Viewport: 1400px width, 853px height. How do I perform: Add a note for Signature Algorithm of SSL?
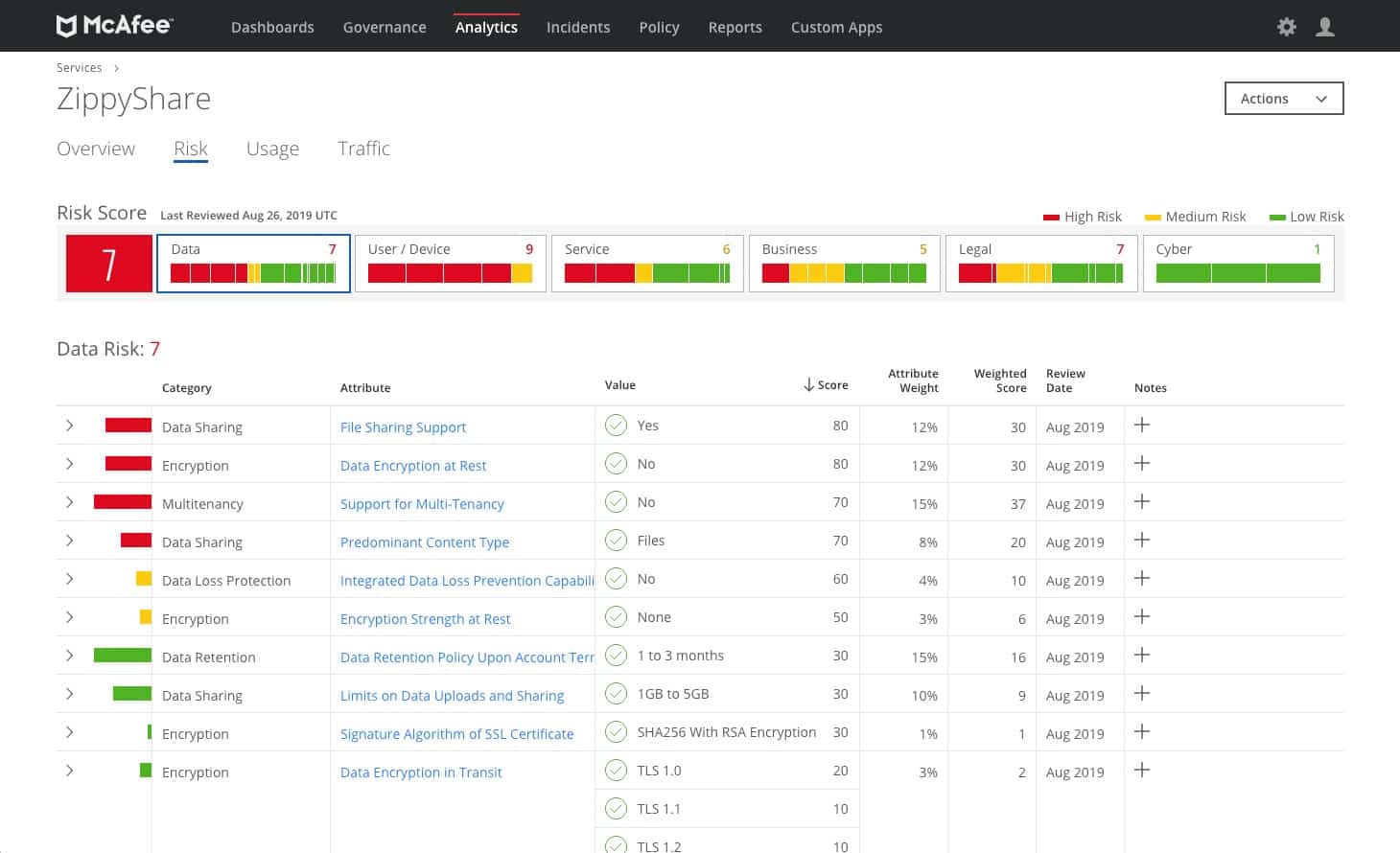click(x=1142, y=731)
